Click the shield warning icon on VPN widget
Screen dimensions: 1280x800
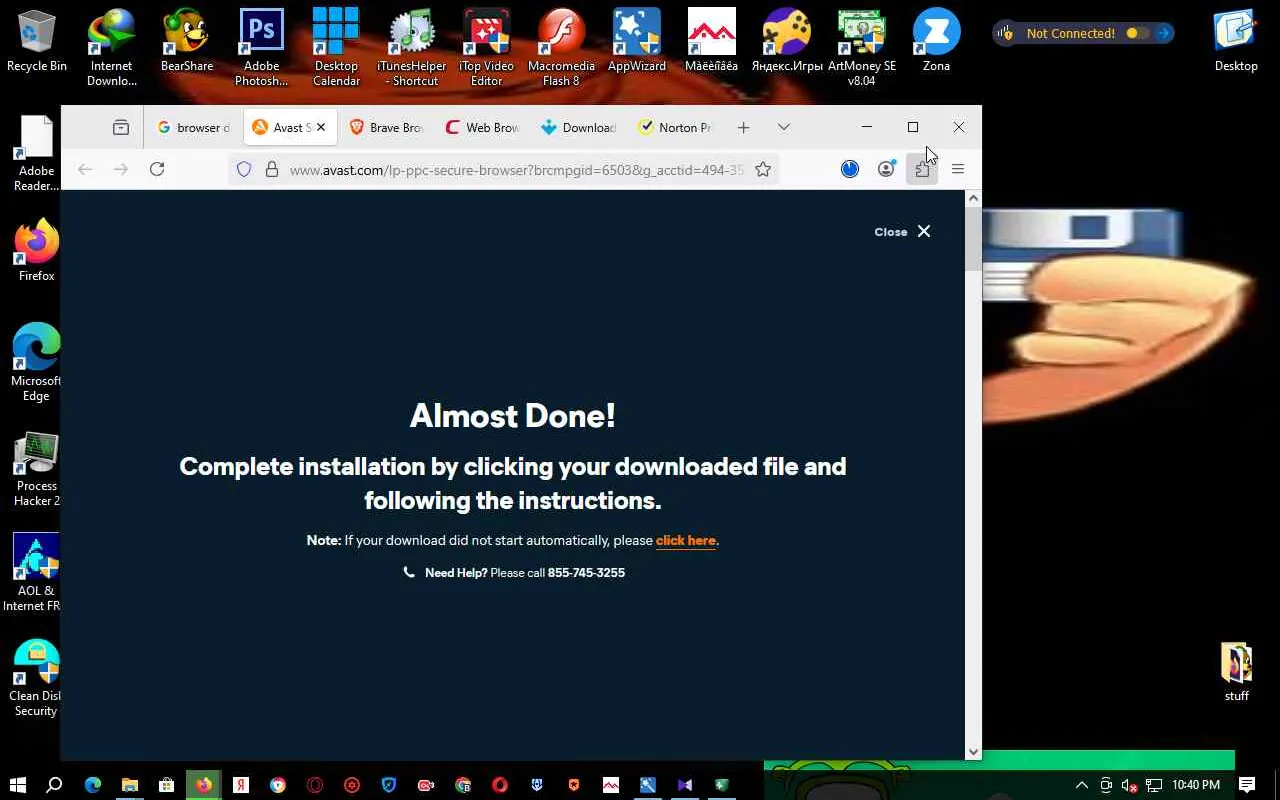[x=1005, y=33]
